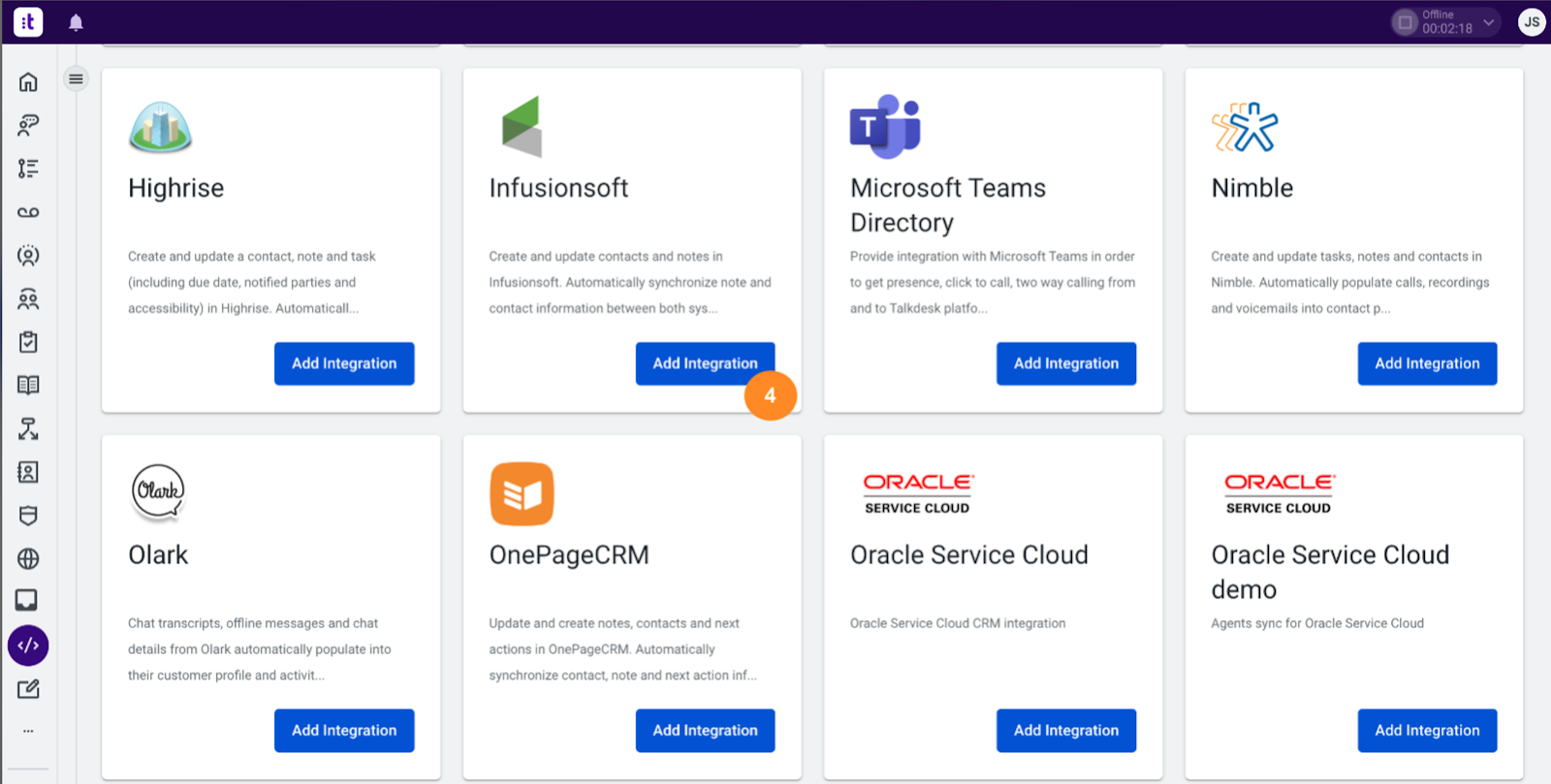Screen dimensions: 1551x784
Task: Toggle the hamburger menu panel button
Action: [76, 78]
